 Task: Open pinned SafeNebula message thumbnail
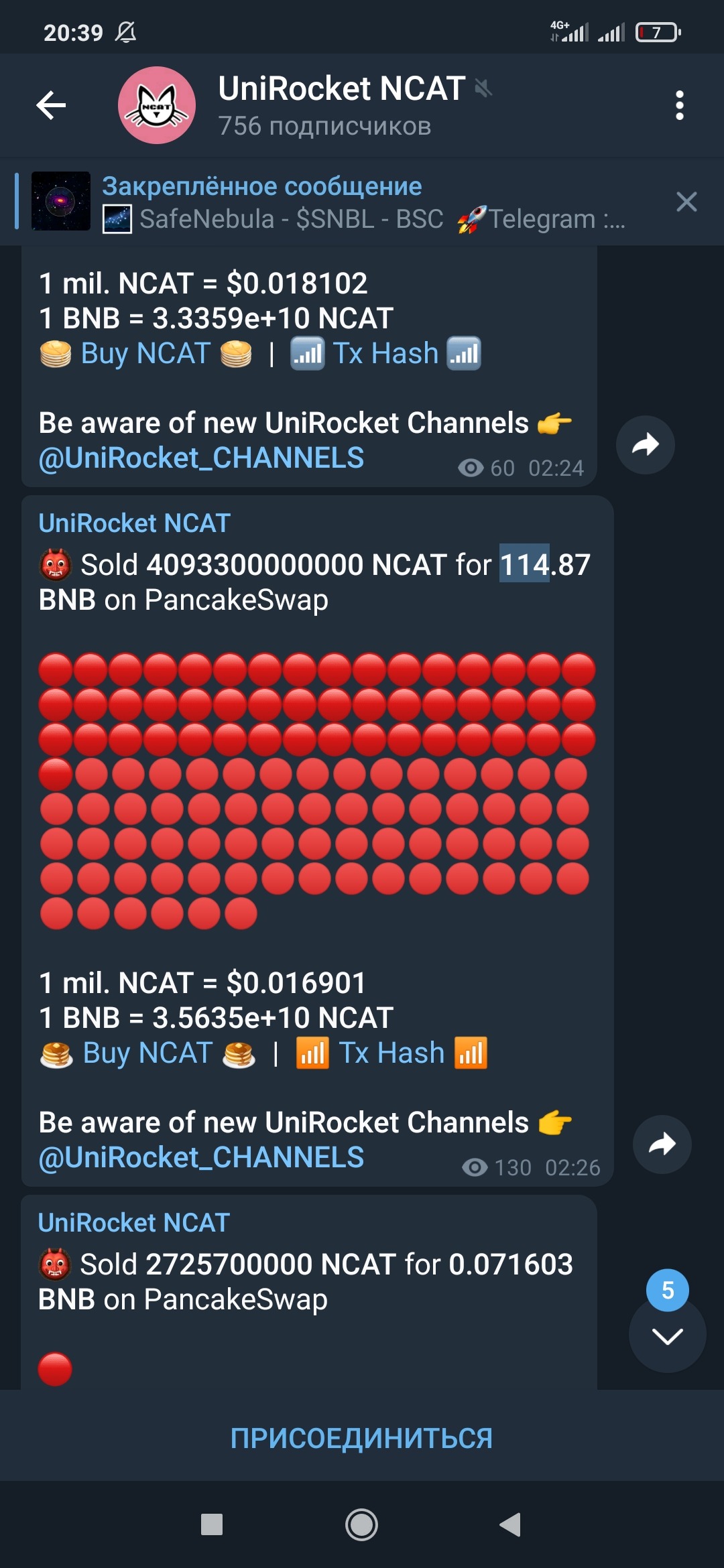tap(61, 201)
